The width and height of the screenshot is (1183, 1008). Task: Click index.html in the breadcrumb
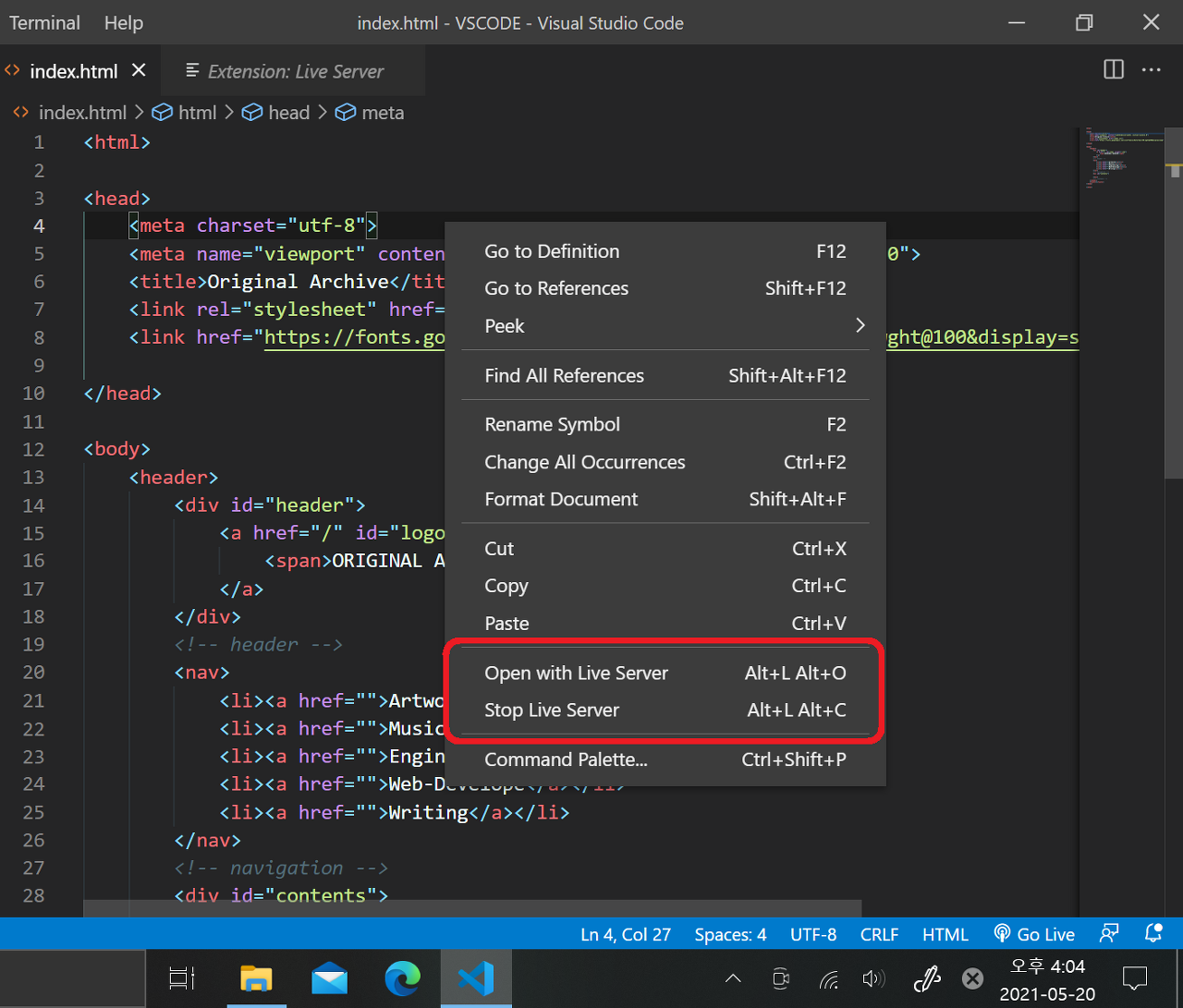coord(82,112)
